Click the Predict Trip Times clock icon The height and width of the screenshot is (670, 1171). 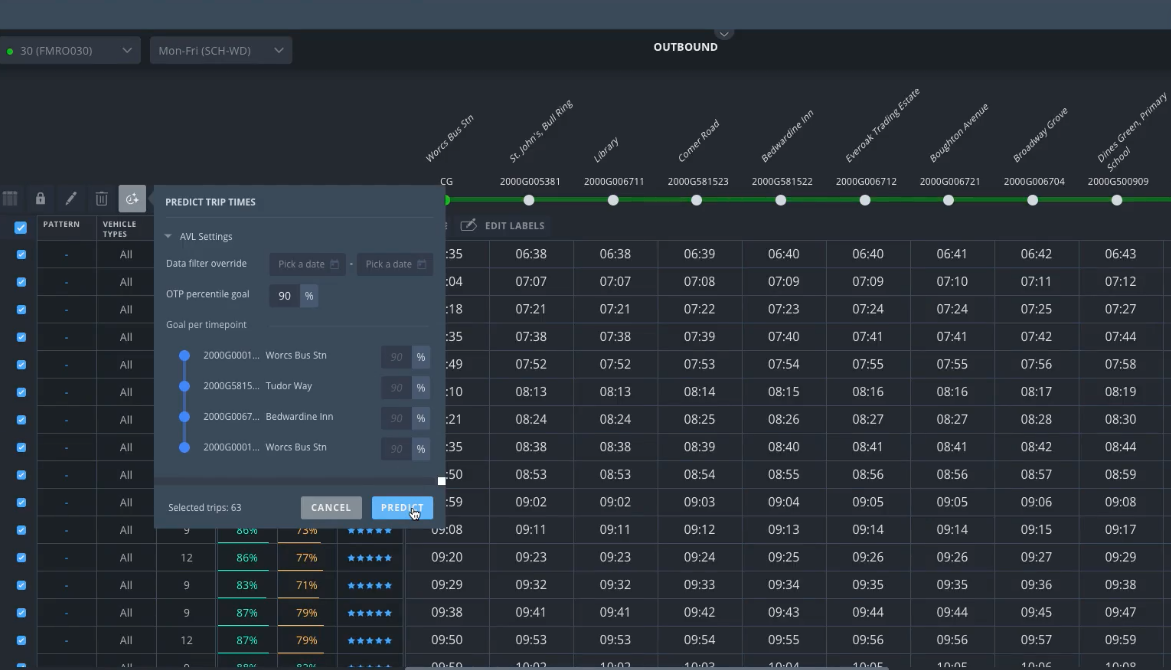[x=132, y=198]
